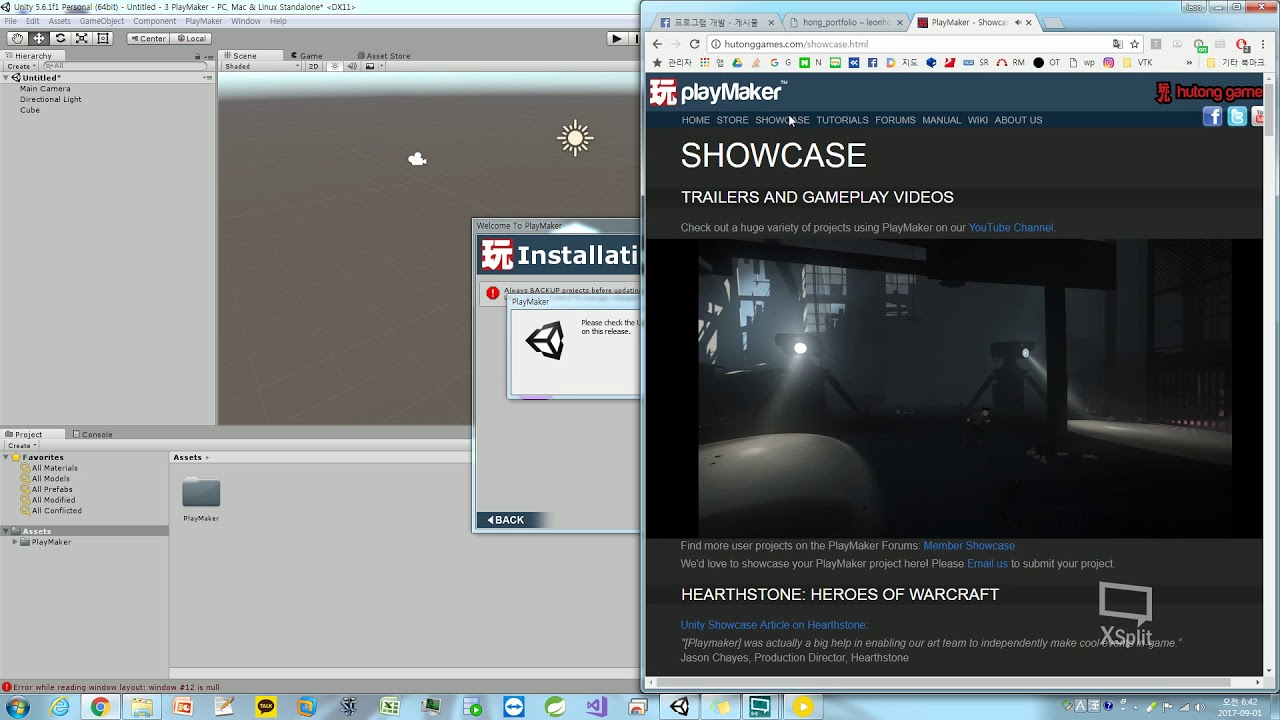Open Instagram bookmark icon
The image size is (1280, 720).
tap(1108, 63)
